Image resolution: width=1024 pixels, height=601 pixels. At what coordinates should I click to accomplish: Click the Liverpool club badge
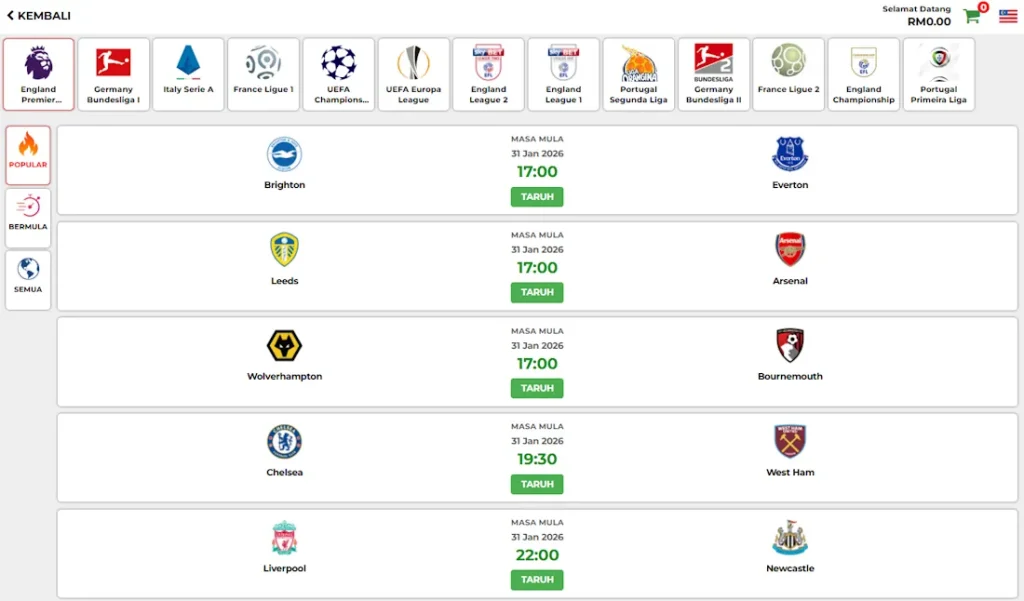(x=284, y=537)
